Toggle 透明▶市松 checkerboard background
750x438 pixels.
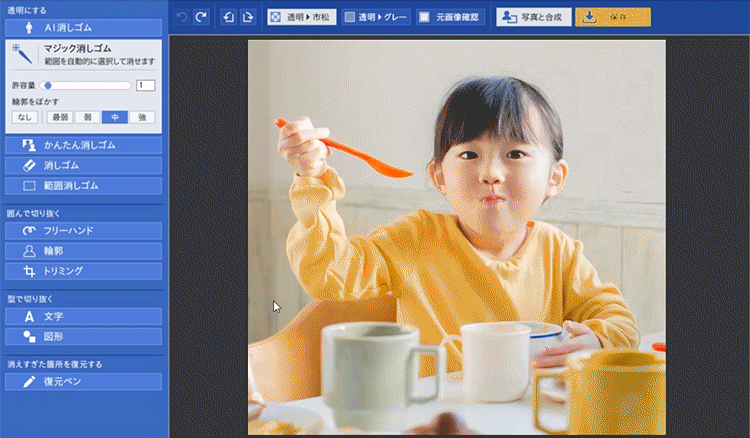point(302,17)
